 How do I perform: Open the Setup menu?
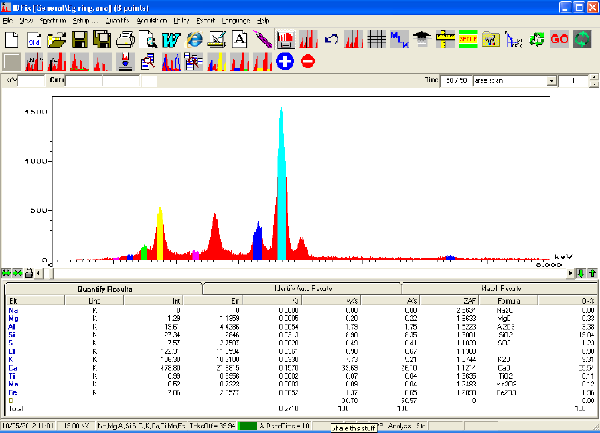pyautogui.click(x=85, y=21)
